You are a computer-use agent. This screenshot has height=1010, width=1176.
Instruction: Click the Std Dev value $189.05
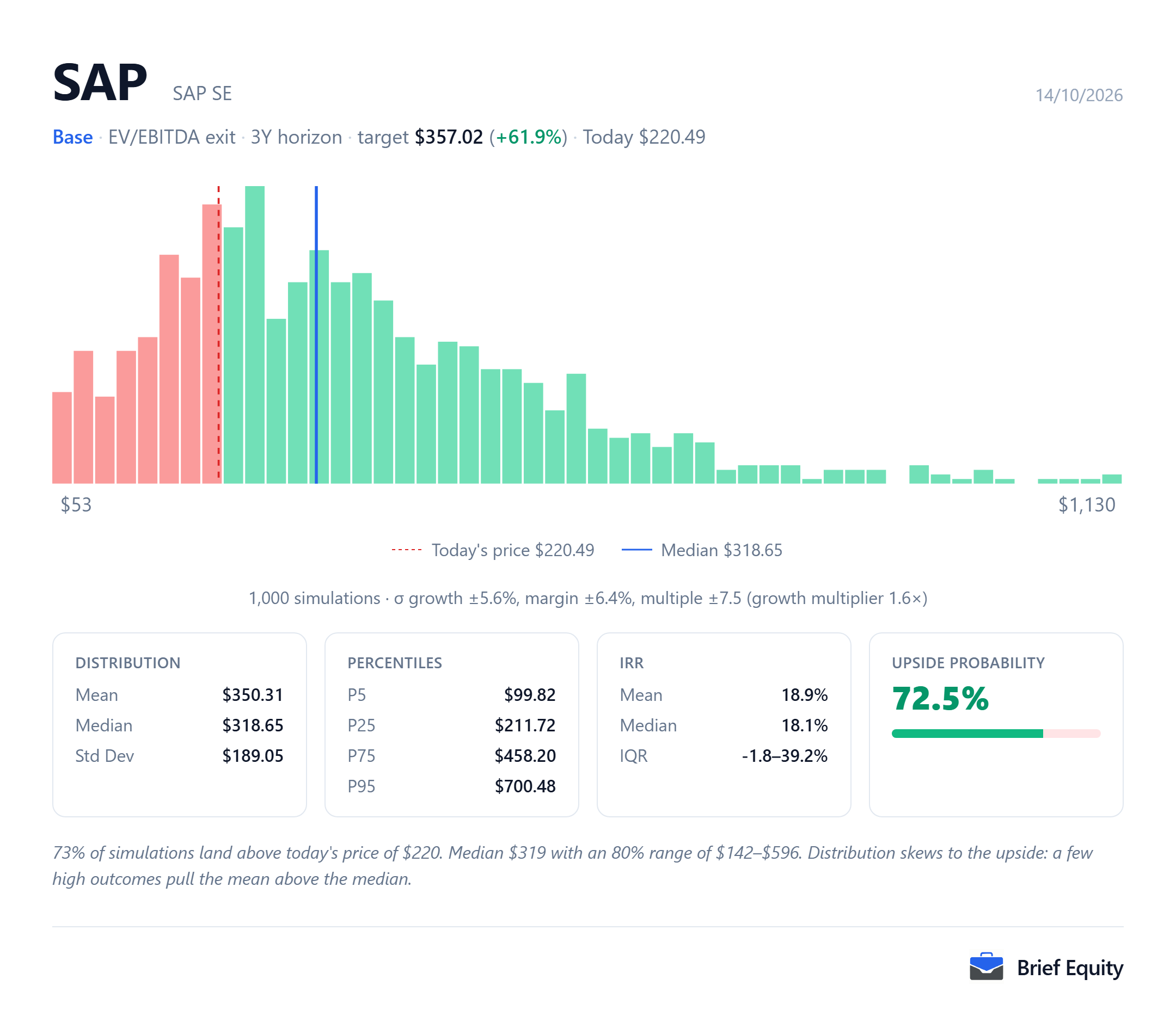point(253,756)
